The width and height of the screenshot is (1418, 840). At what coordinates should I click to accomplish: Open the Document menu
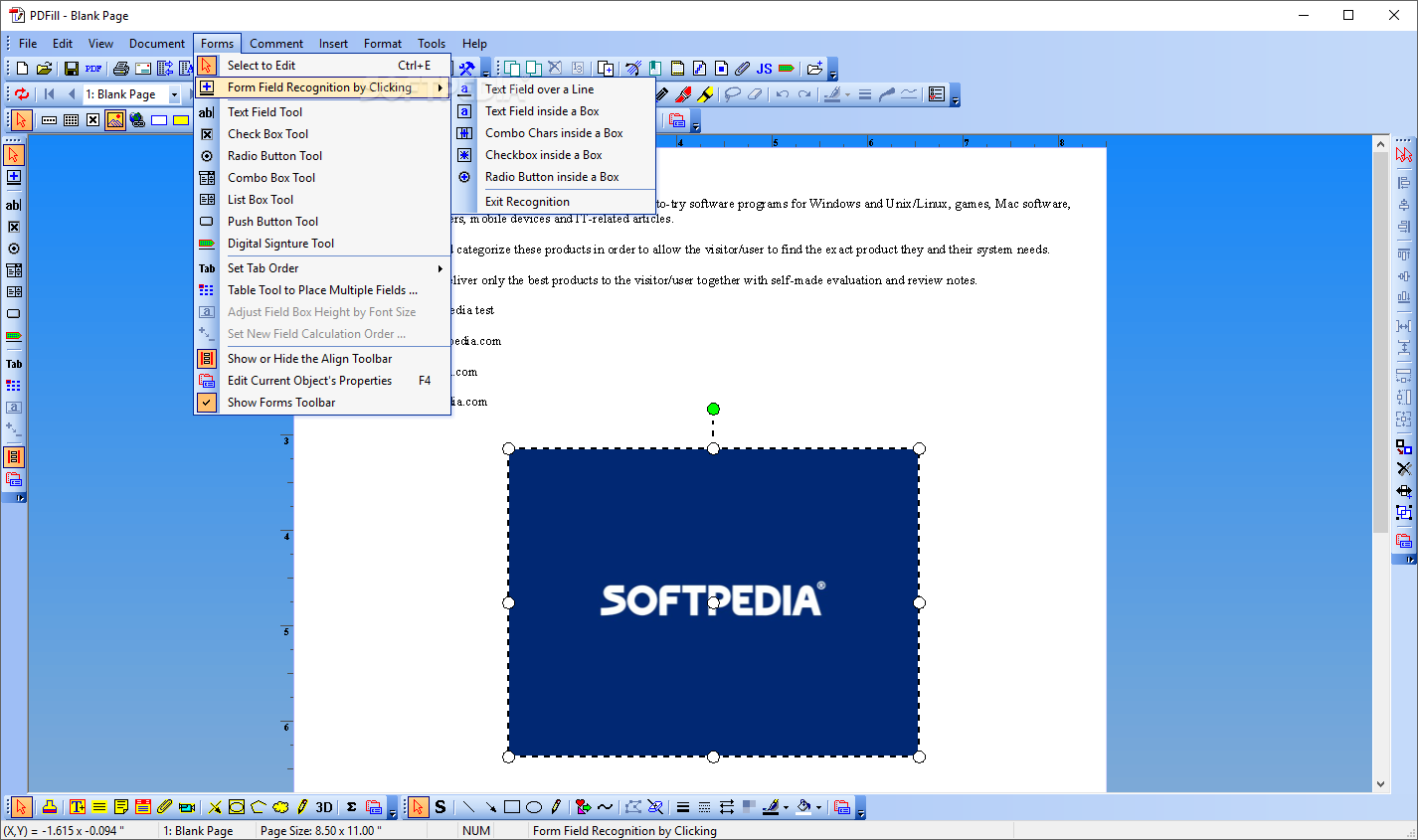[157, 44]
